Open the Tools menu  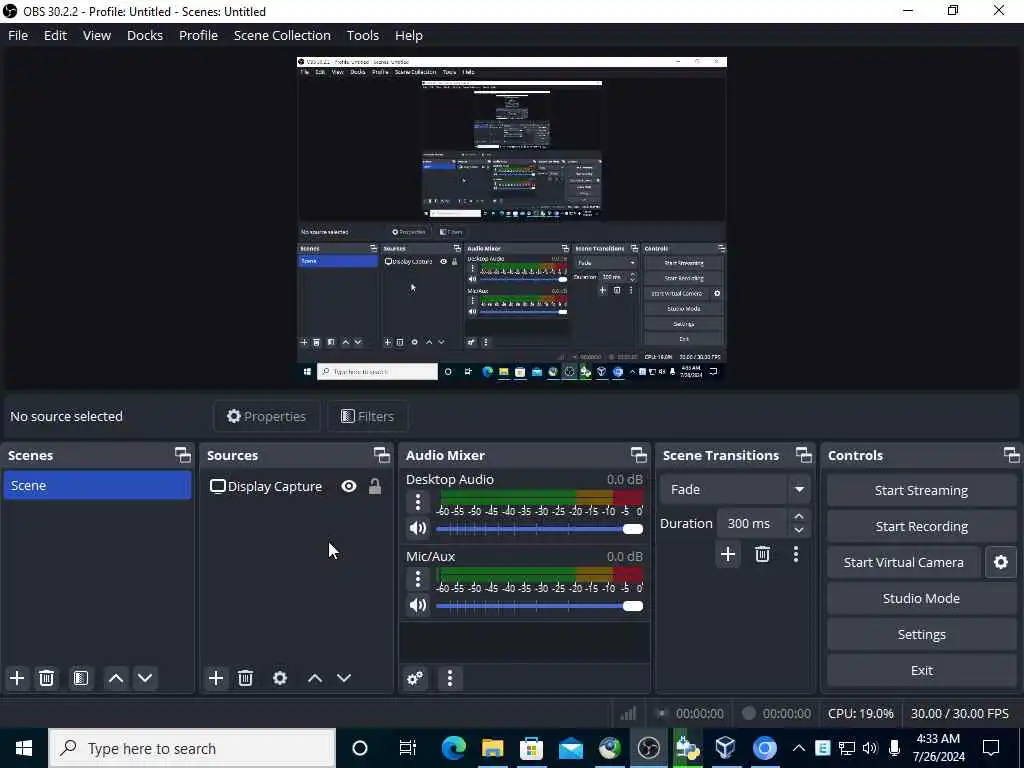pyautogui.click(x=362, y=35)
